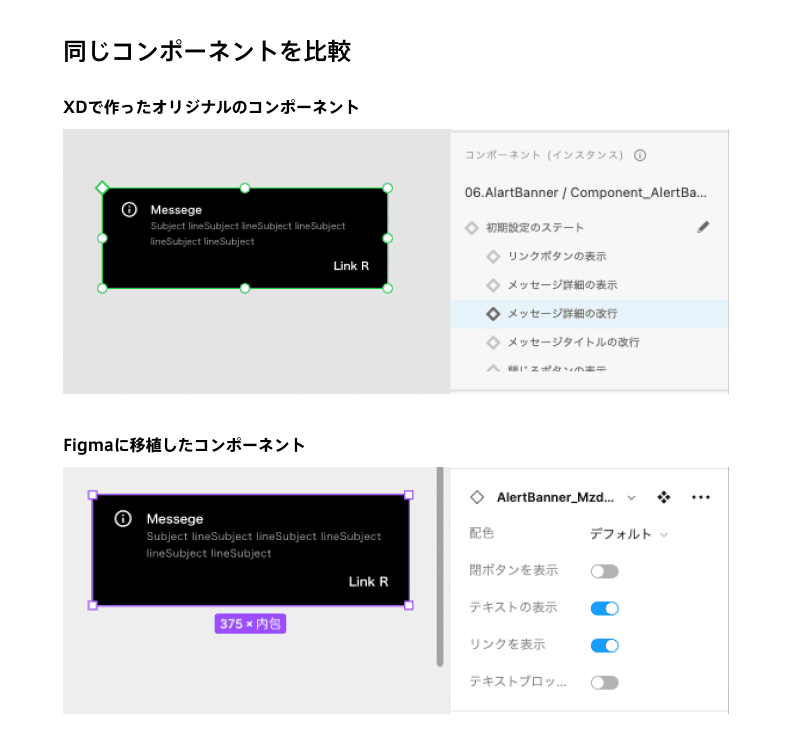
Task: Click diamond icon next to 初期設定のステート
Action: [x=472, y=228]
